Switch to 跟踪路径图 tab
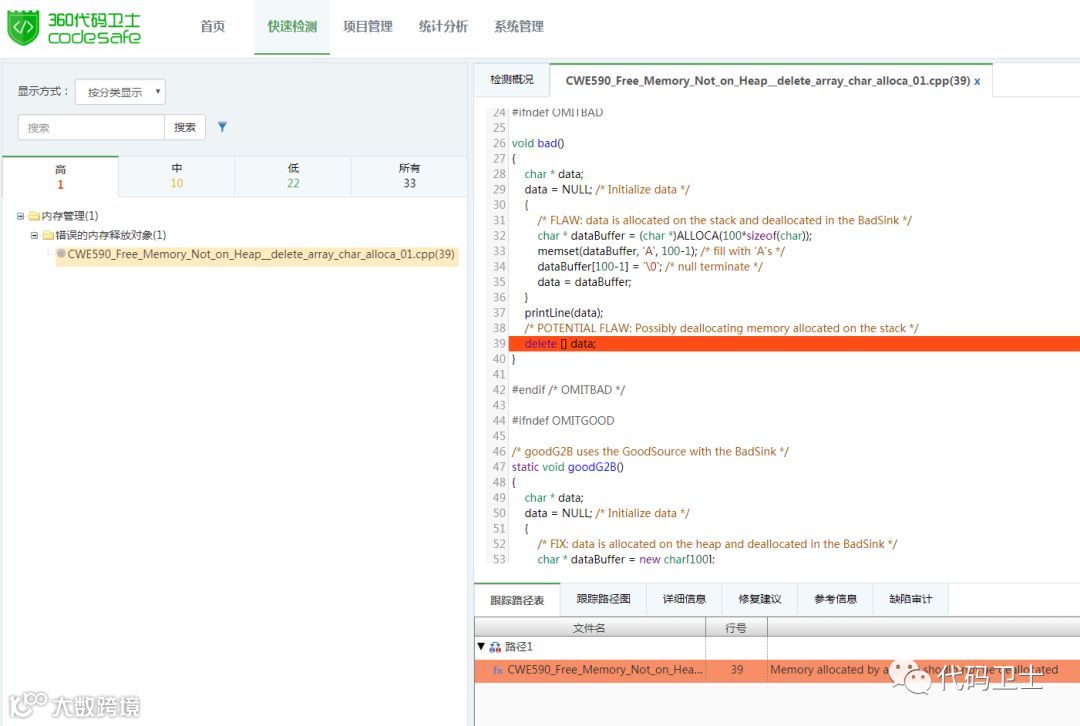Image resolution: width=1080 pixels, height=726 pixels. click(603, 599)
